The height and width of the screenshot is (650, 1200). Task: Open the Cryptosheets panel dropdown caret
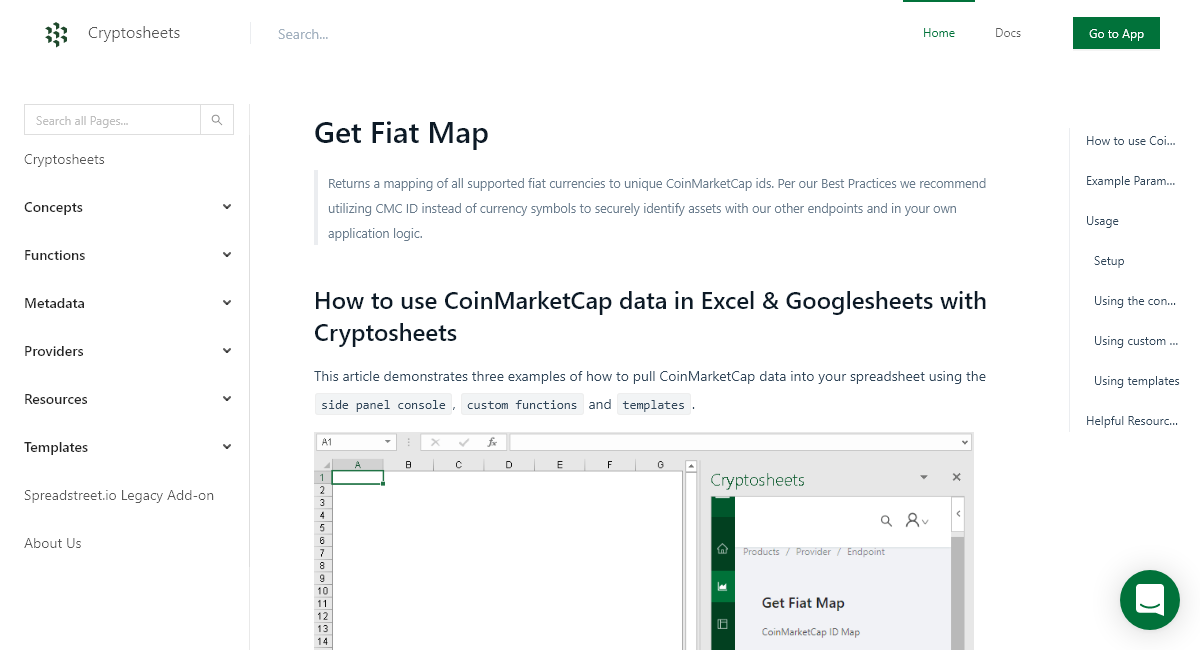tap(923, 478)
